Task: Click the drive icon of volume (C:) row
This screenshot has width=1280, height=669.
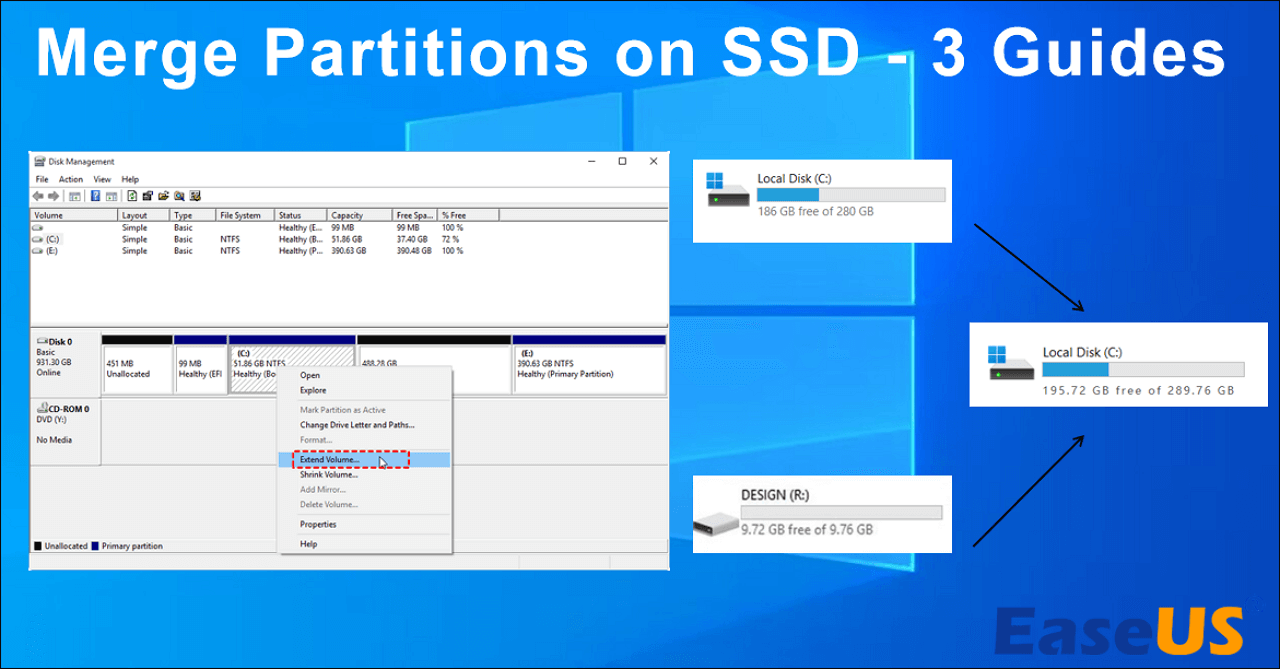Action: pos(37,239)
